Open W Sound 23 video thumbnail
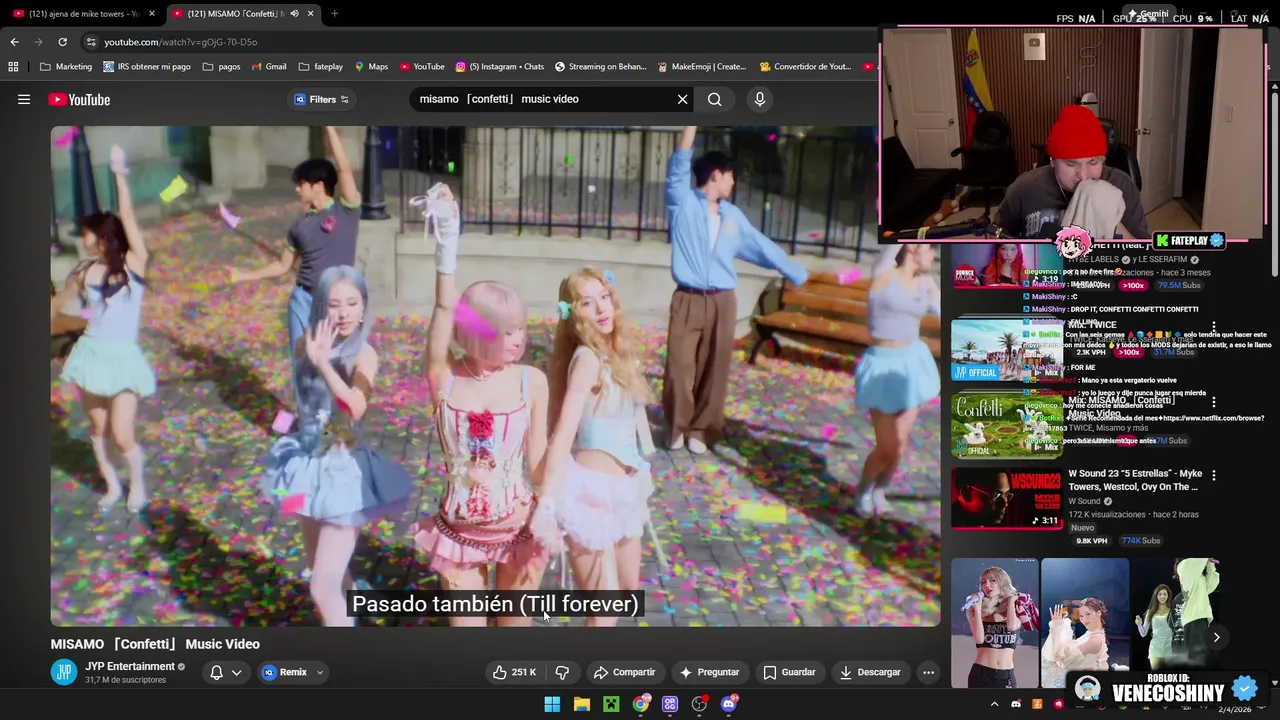This screenshot has width=1280, height=720. (x=1006, y=497)
